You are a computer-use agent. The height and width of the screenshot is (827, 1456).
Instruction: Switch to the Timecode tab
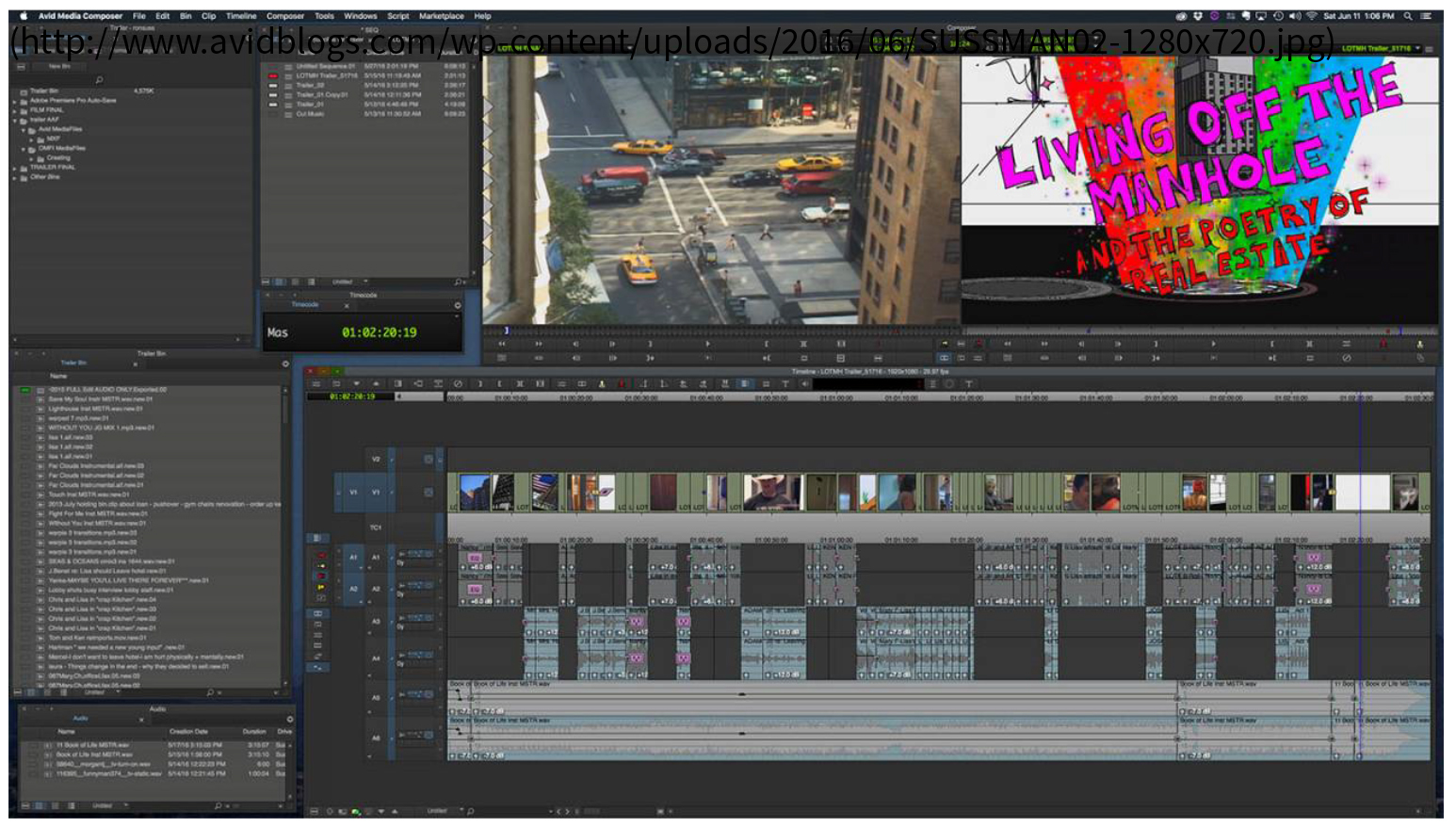click(305, 305)
